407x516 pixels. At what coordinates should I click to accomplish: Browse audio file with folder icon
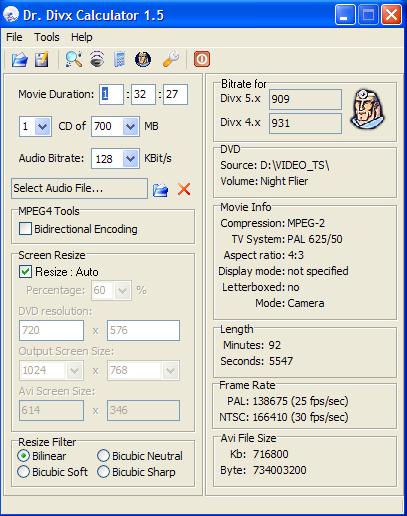tap(160, 190)
